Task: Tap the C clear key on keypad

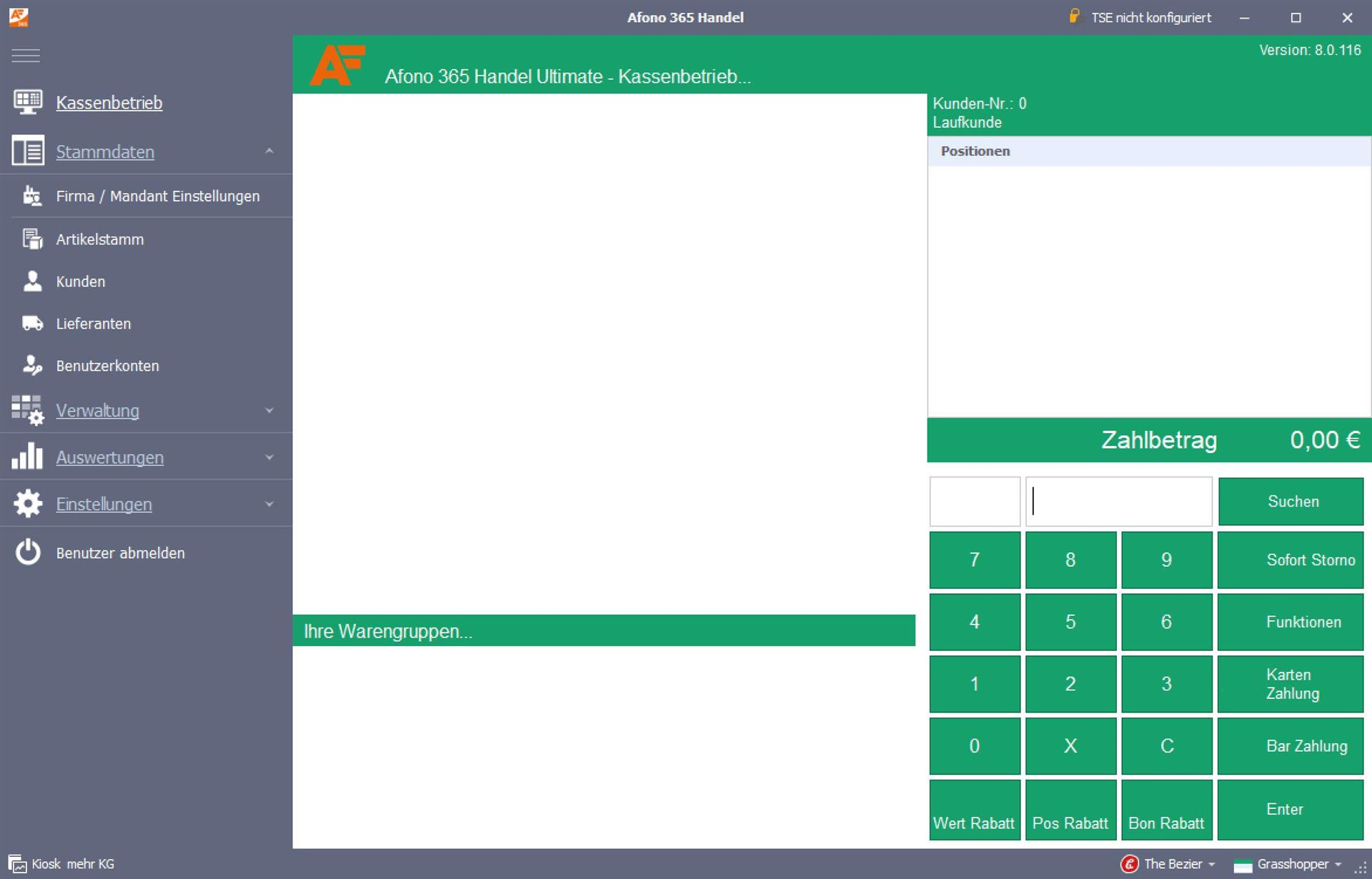Action: pos(1167,746)
